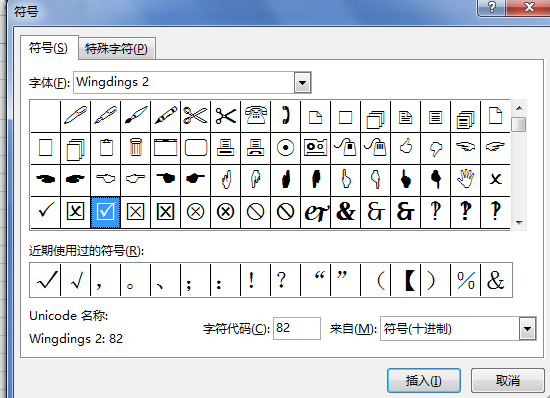Pick recent black lenticular bracket symbol
The image size is (550, 398).
(x=405, y=280)
